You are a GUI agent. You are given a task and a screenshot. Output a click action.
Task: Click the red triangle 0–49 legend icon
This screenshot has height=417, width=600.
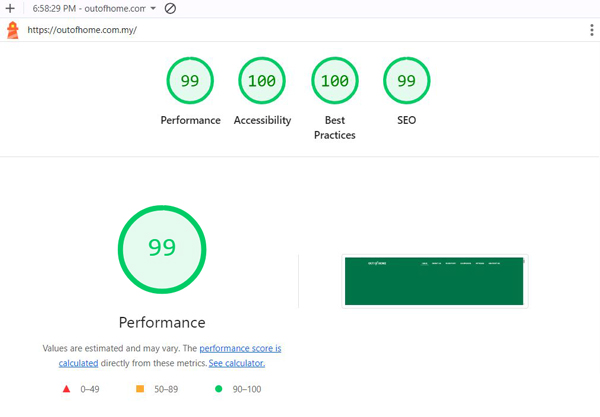pos(66,389)
